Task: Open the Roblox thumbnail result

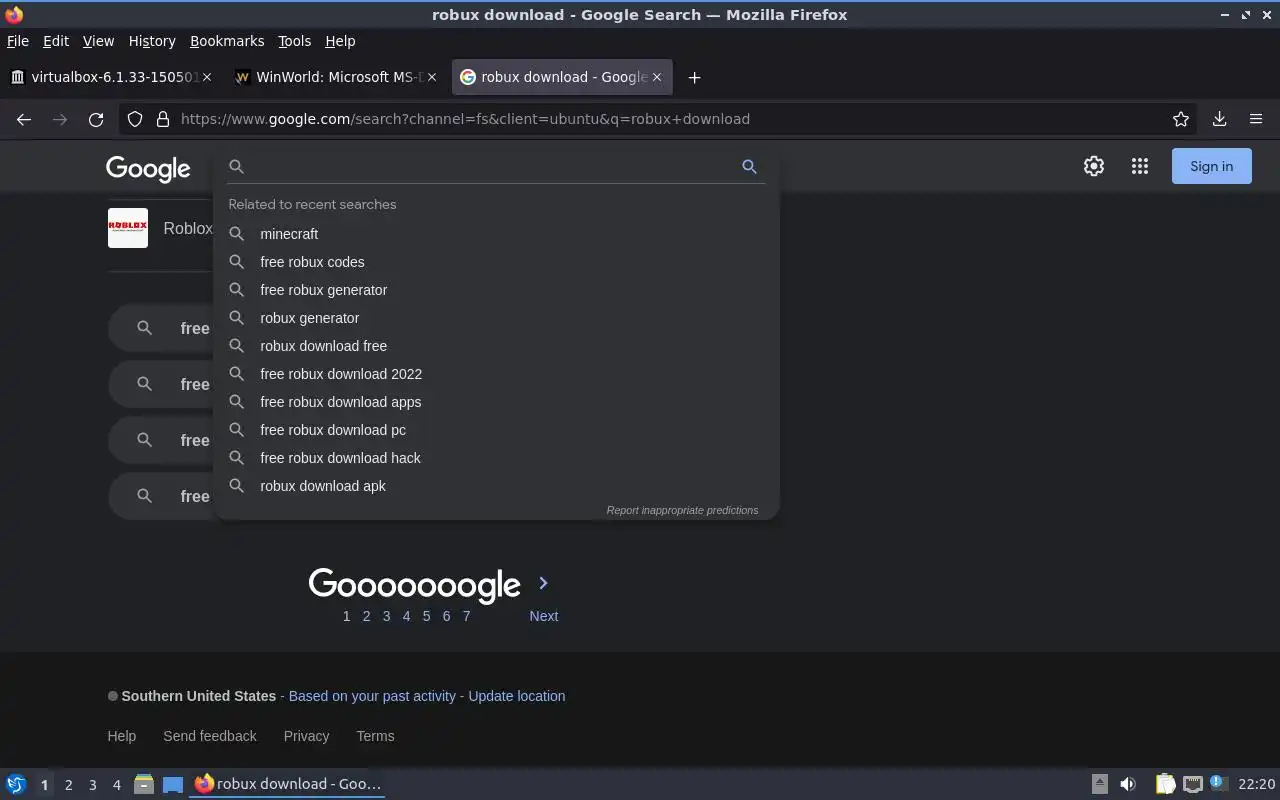Action: point(128,228)
